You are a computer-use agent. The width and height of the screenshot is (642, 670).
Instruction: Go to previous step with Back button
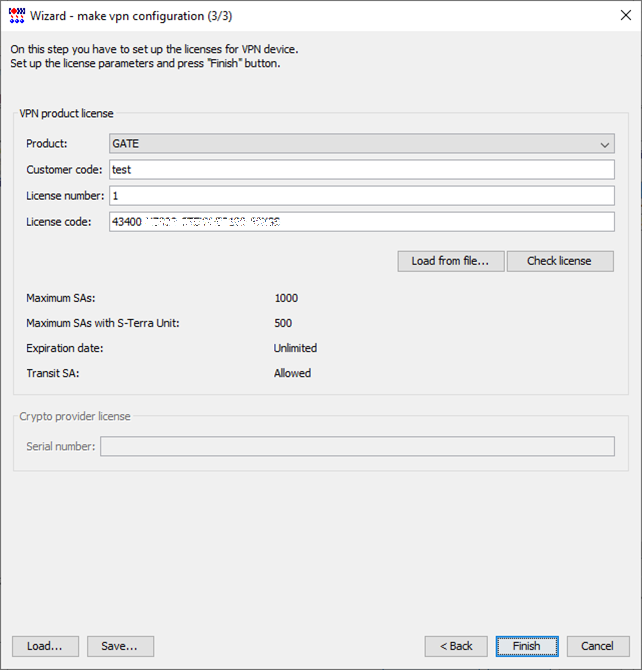click(456, 646)
